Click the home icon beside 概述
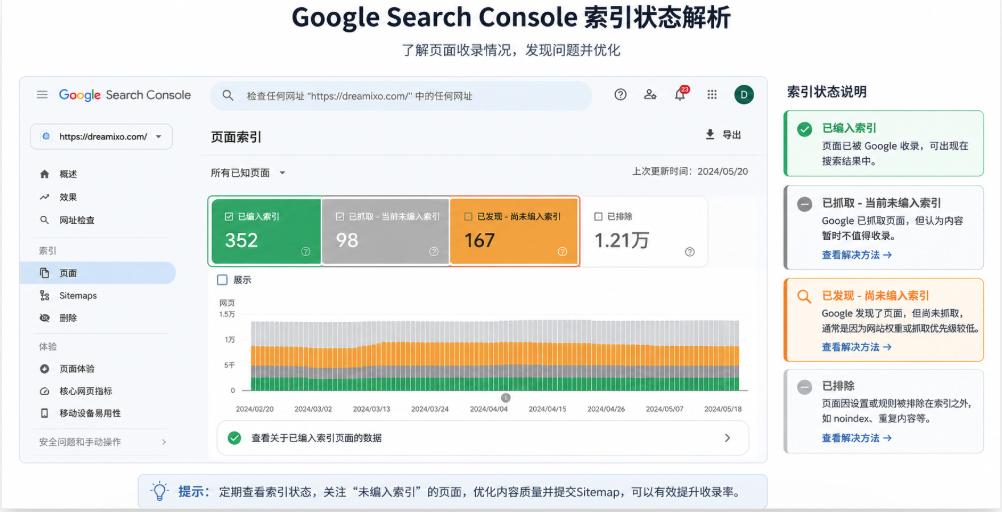Screen dimensions: 1002x512 (44, 174)
